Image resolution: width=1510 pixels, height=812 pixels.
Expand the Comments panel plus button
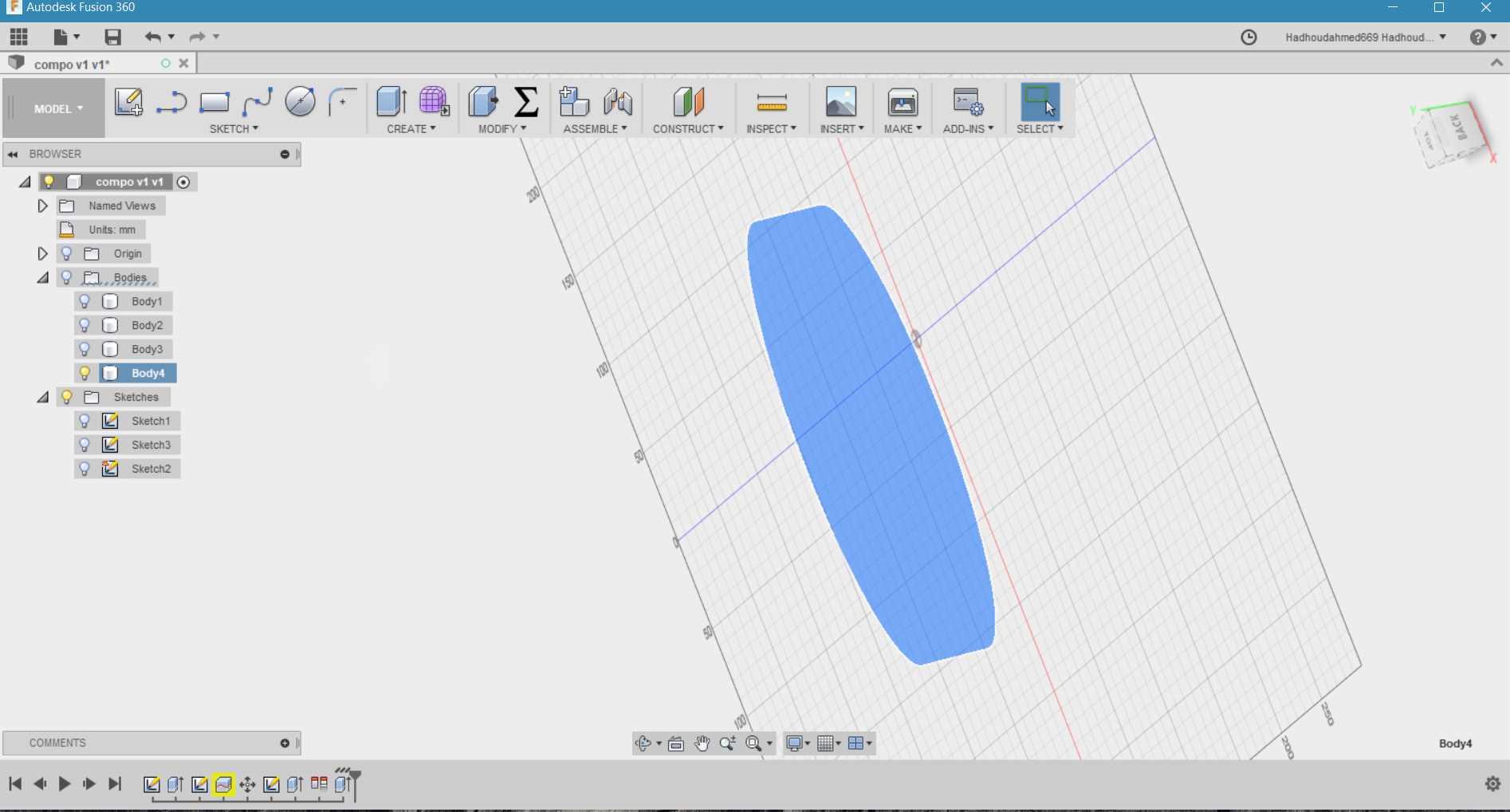(285, 743)
